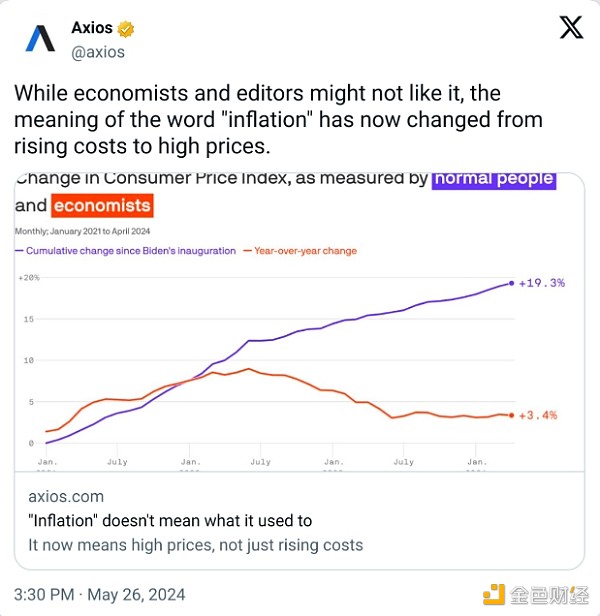Click the +20% y-axis label

click(x=29, y=278)
